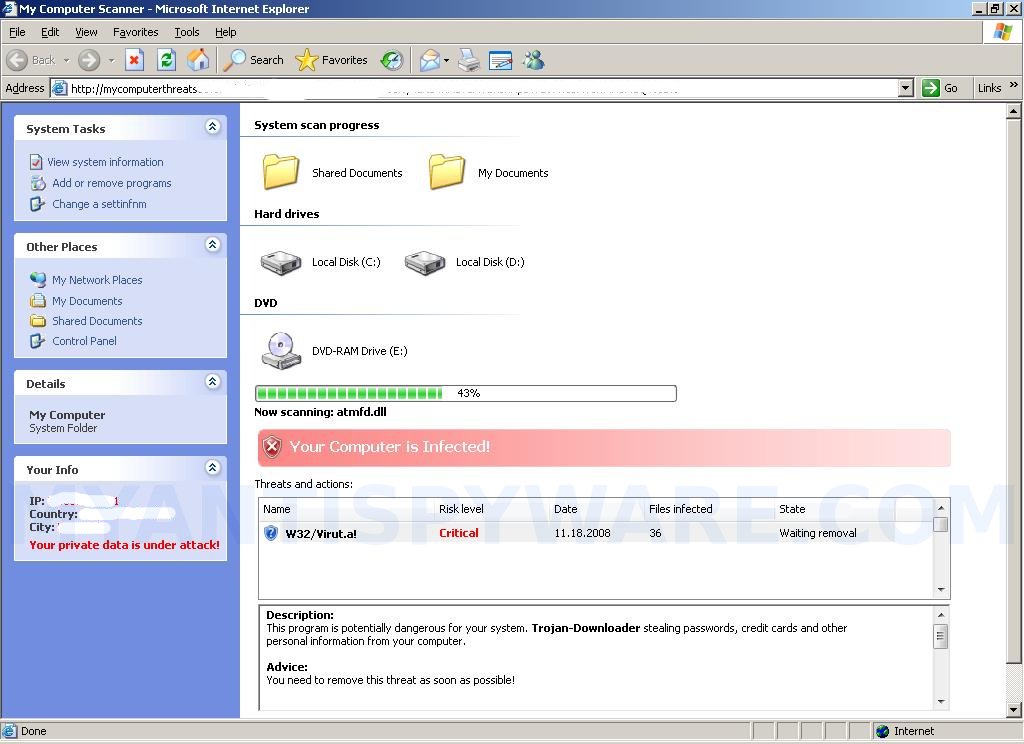Click the State column header
The image size is (1024, 744).
click(x=792, y=509)
